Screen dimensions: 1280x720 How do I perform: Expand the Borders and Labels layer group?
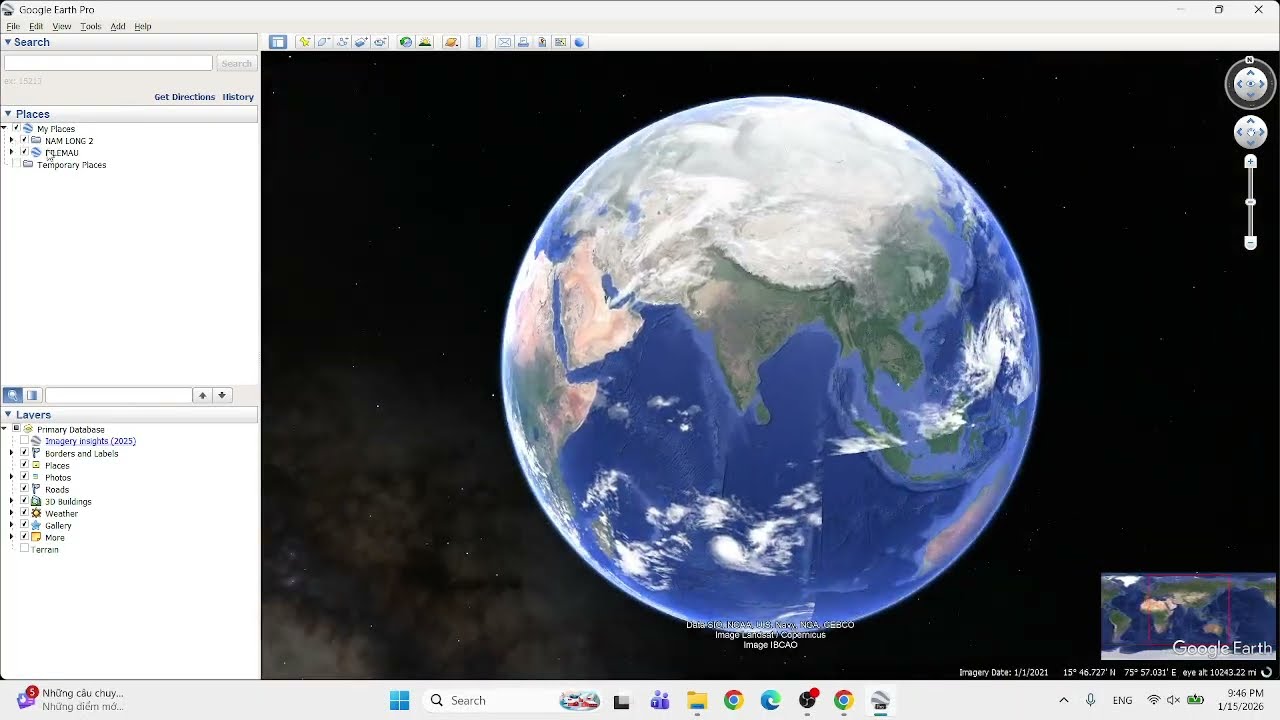tap(11, 453)
